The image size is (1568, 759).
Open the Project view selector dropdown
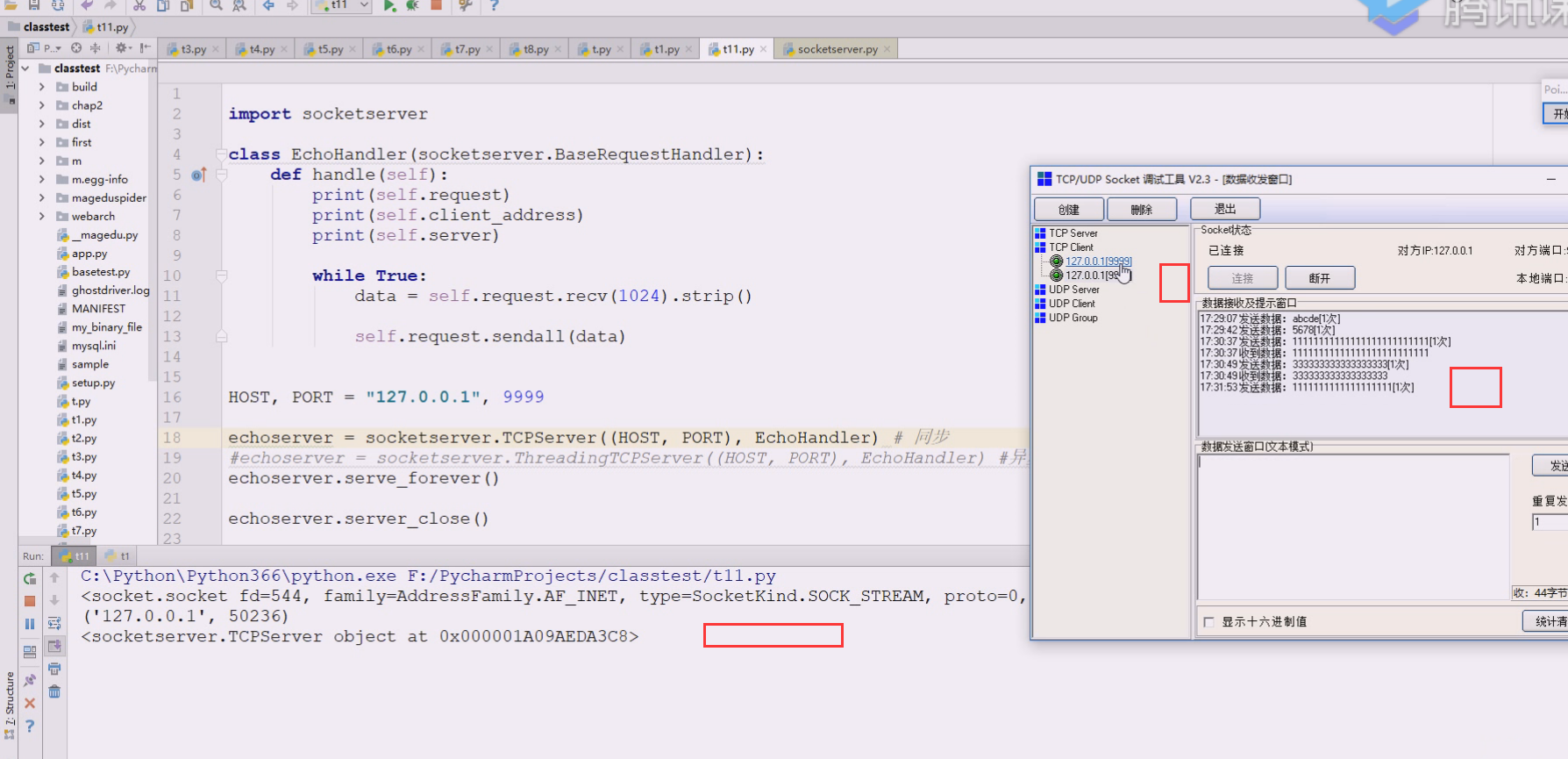45,48
